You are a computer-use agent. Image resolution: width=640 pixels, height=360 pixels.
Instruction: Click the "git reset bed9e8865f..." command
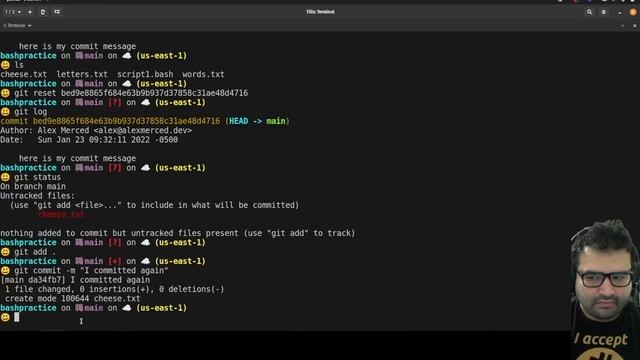tap(131, 93)
